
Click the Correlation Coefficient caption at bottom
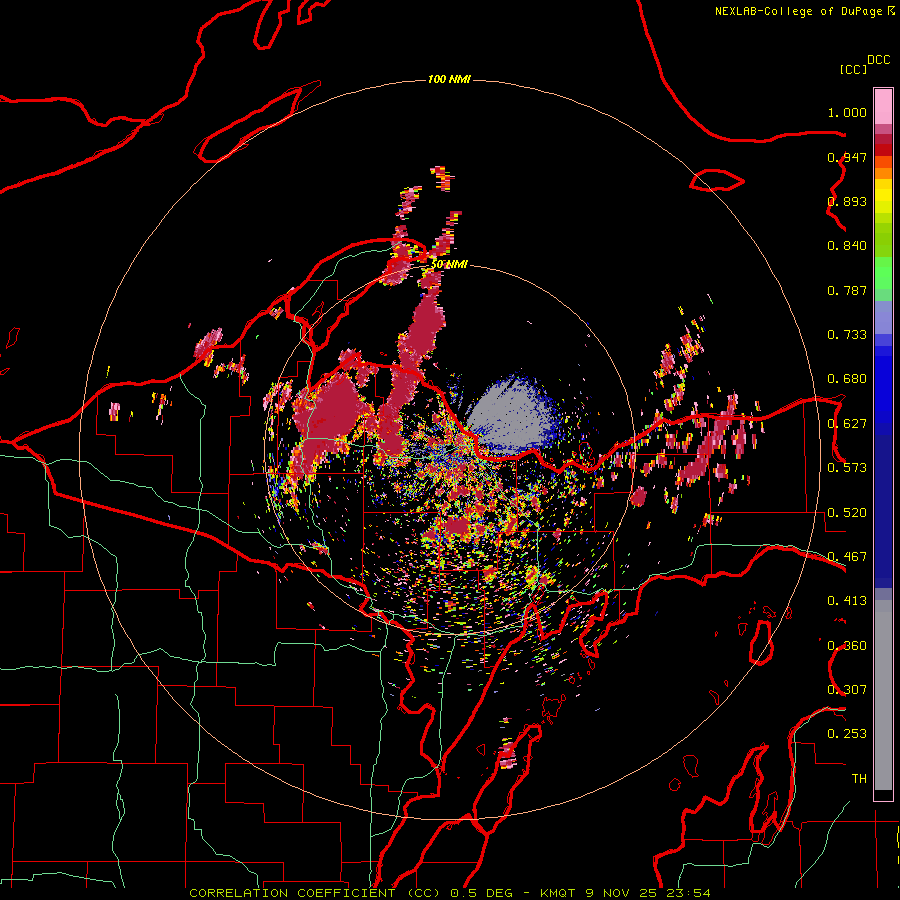pos(450,893)
